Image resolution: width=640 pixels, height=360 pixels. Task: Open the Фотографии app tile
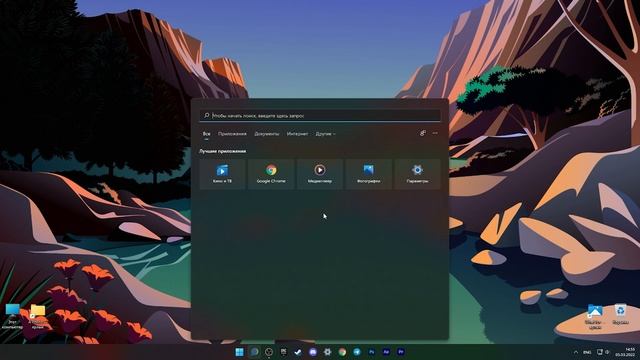(x=369, y=174)
